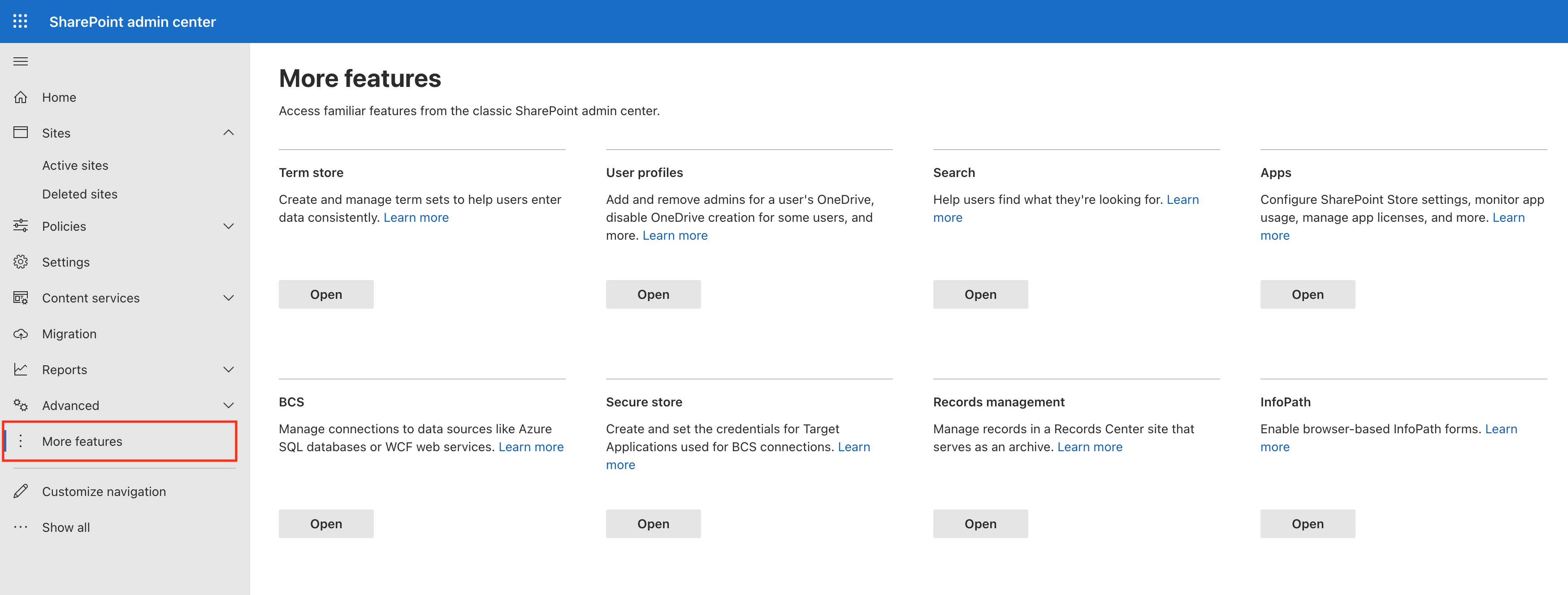
Task: Expand the Policies section chevron
Action: coord(228,226)
